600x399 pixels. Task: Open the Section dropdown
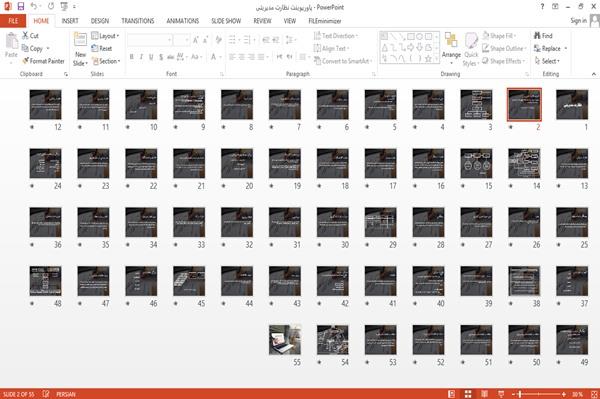tap(106, 61)
